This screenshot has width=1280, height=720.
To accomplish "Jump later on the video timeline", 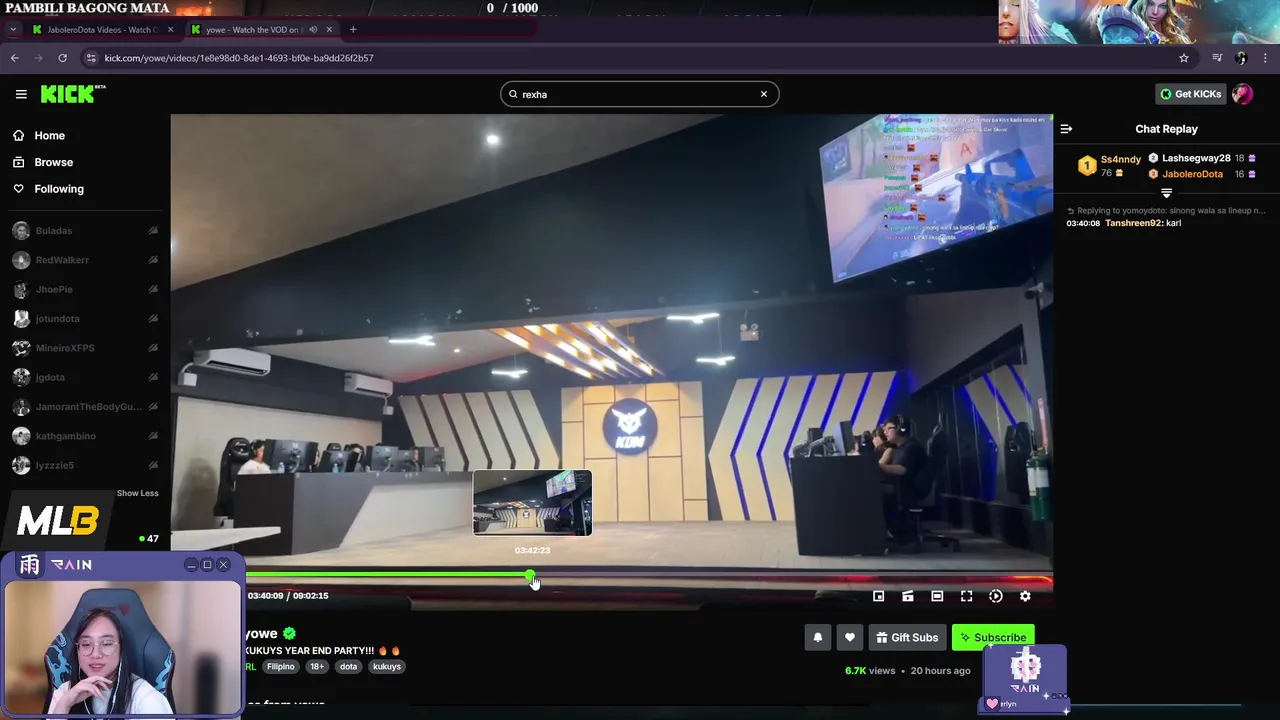I will click(x=790, y=575).
